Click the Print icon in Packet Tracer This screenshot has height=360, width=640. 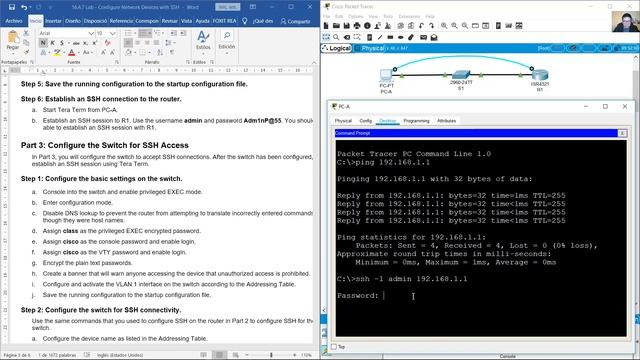tap(357, 26)
